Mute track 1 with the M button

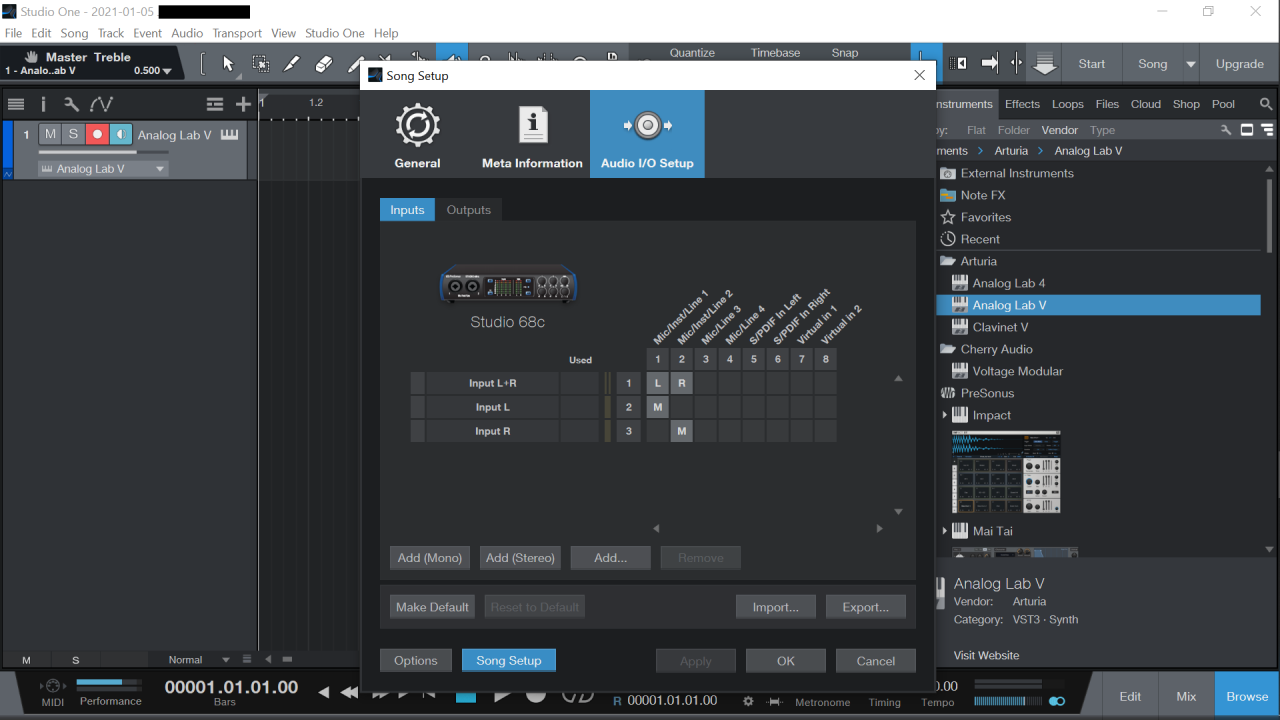point(50,134)
